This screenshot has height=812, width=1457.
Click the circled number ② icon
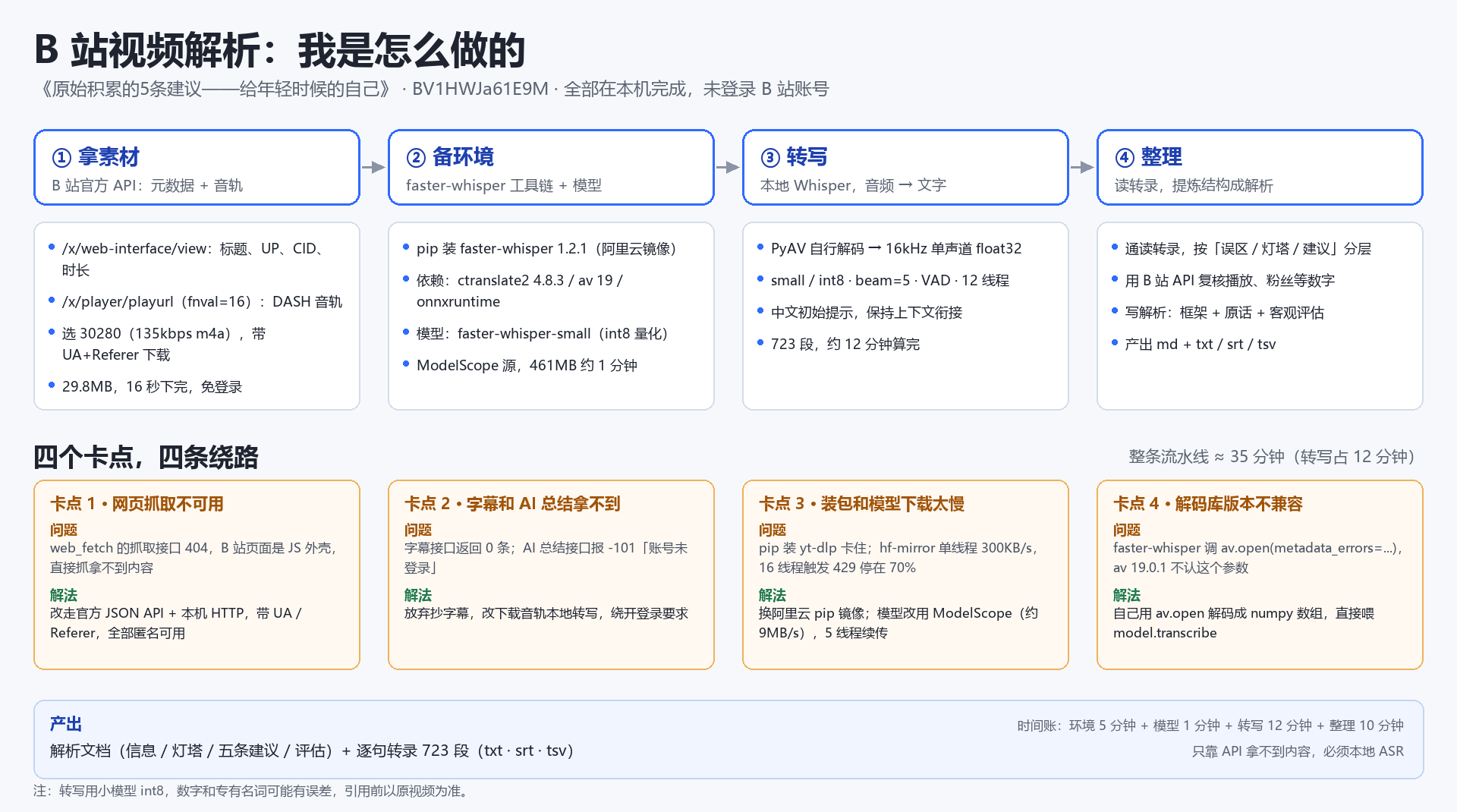coord(416,157)
